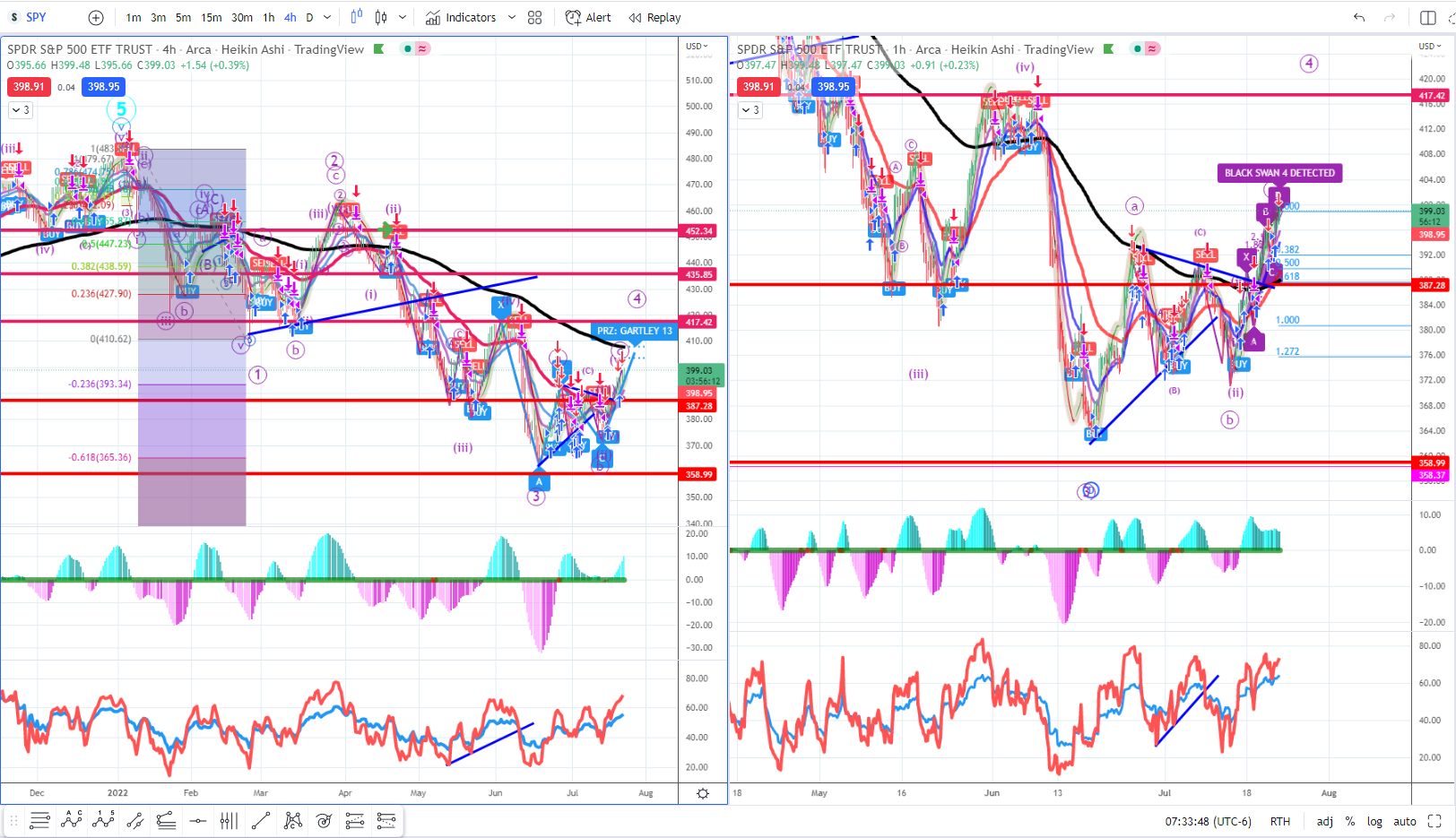Click the red 398.91 sell button on the 1h chart
This screenshot has width=1456, height=838.
[x=758, y=87]
